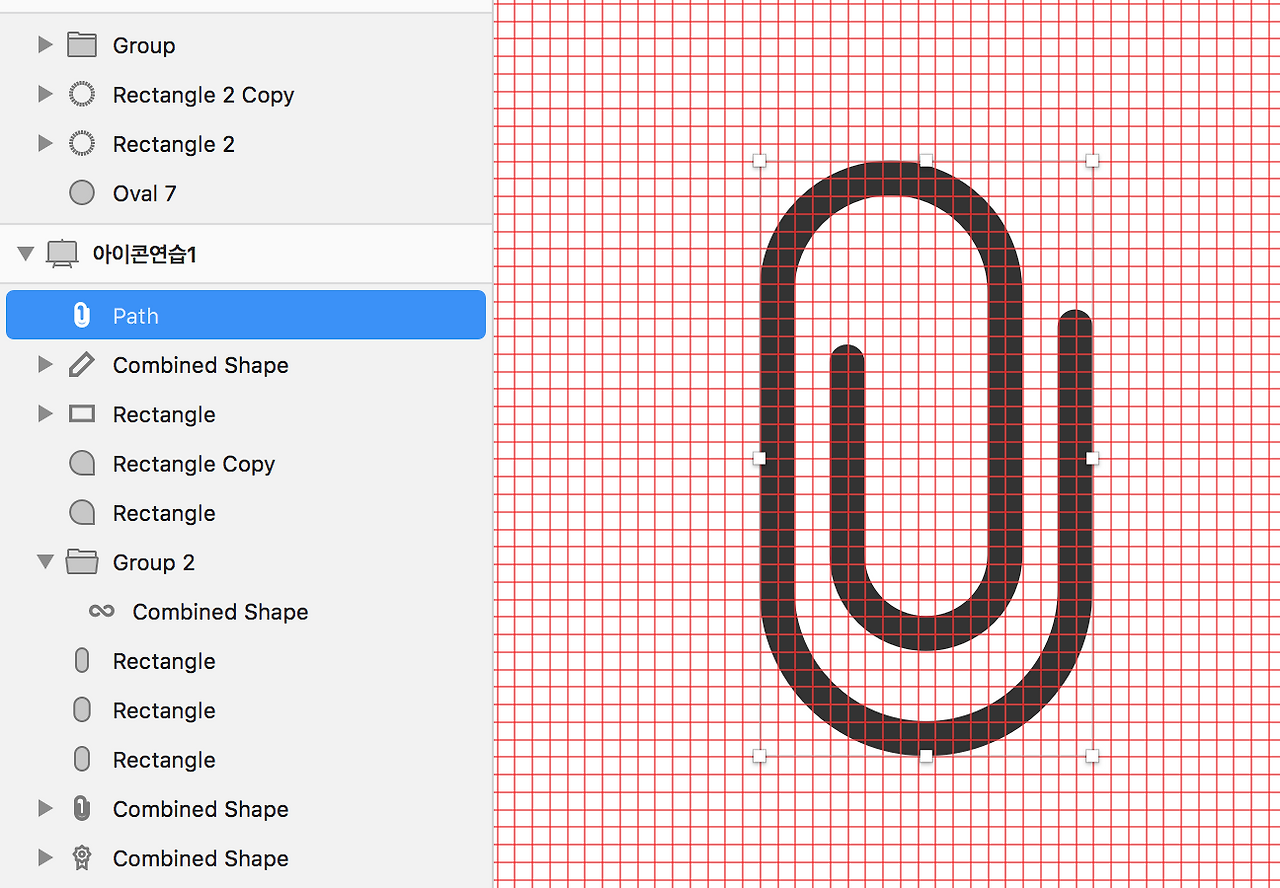Expand the Combined Shape layer with the pencil icon
This screenshot has height=888, width=1280.
coord(44,365)
